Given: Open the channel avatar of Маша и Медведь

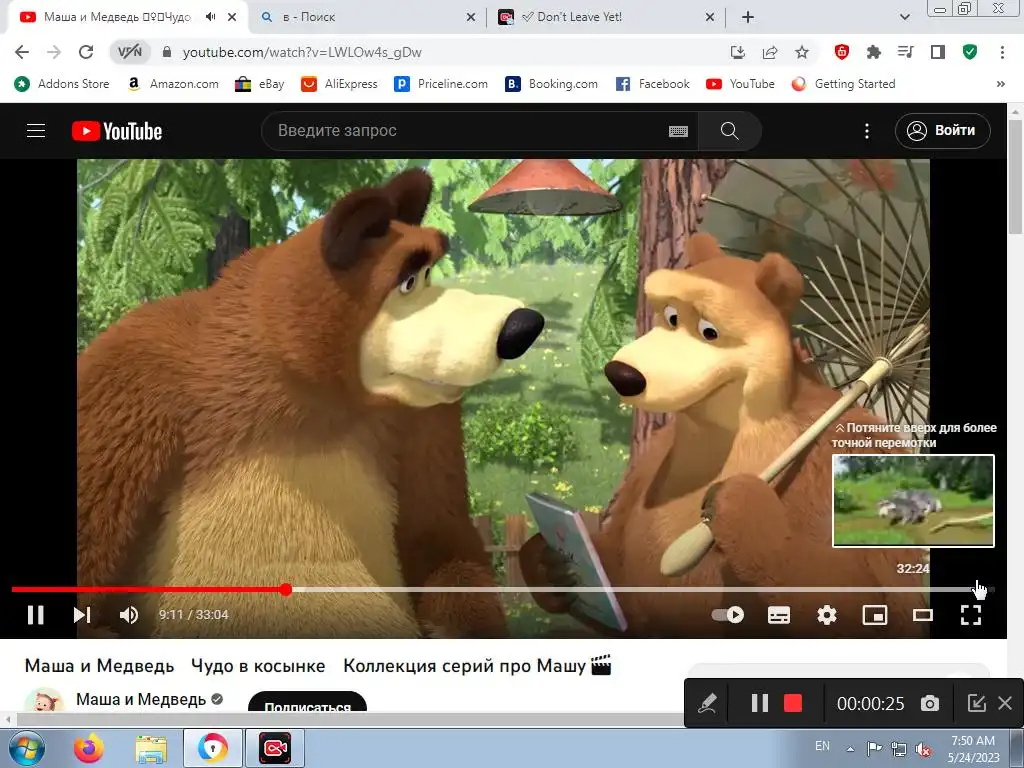Looking at the screenshot, I should pyautogui.click(x=44, y=701).
